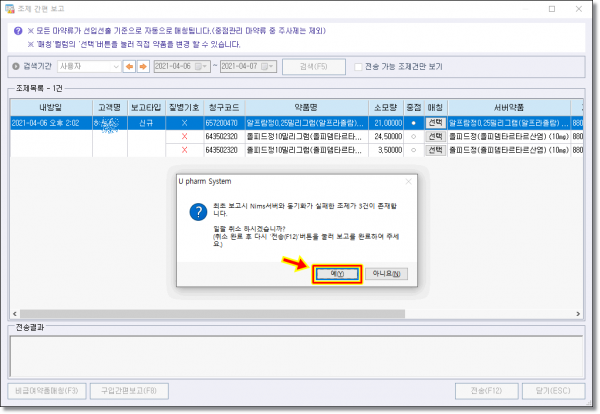Click the collapse icon beside 검색기간
This screenshot has height=414, width=600.
[14, 67]
